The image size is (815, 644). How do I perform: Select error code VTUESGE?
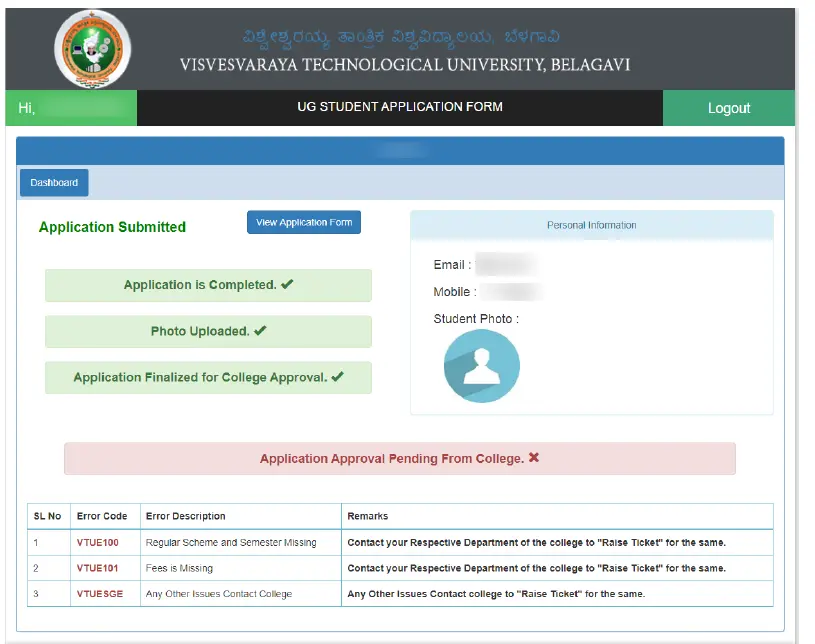[x=100, y=594]
